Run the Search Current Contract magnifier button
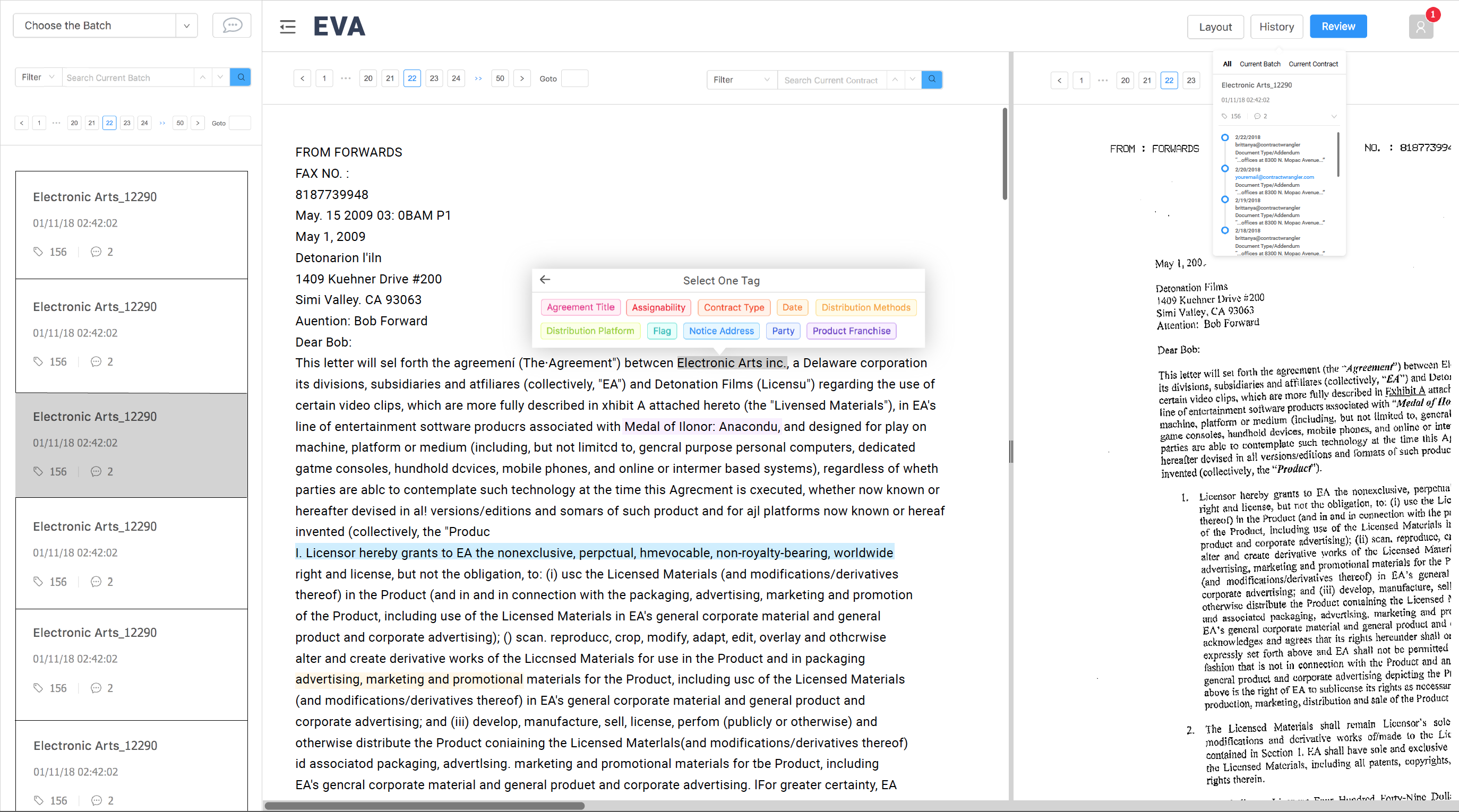Viewport: 1459px width, 812px height. (x=932, y=80)
